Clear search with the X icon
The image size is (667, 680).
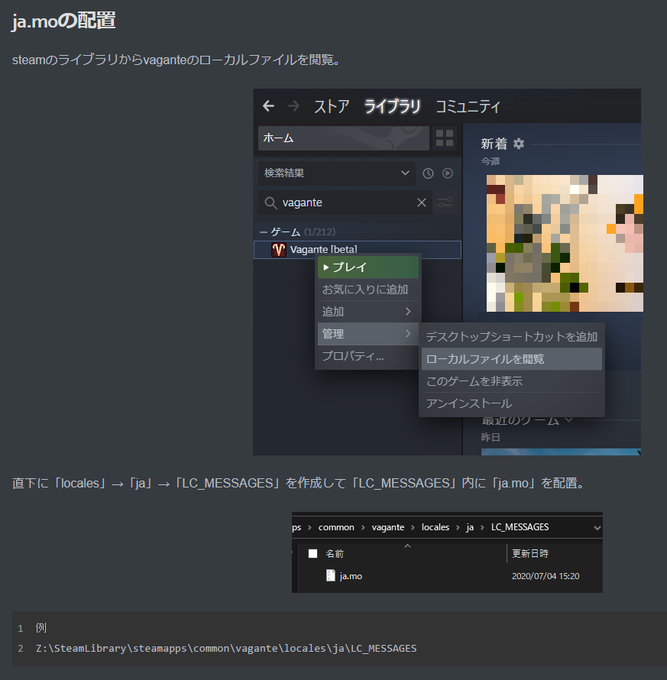[x=422, y=203]
